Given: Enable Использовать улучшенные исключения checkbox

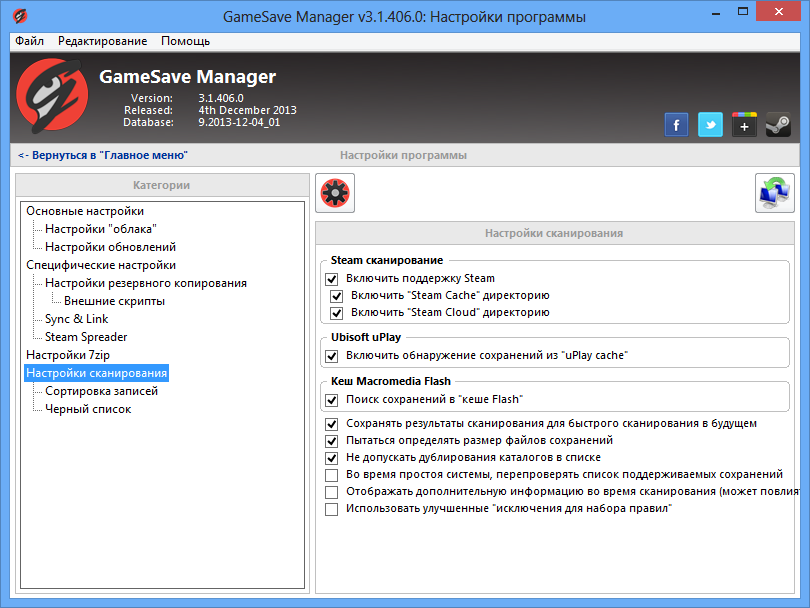Looking at the screenshot, I should pyautogui.click(x=332, y=509).
